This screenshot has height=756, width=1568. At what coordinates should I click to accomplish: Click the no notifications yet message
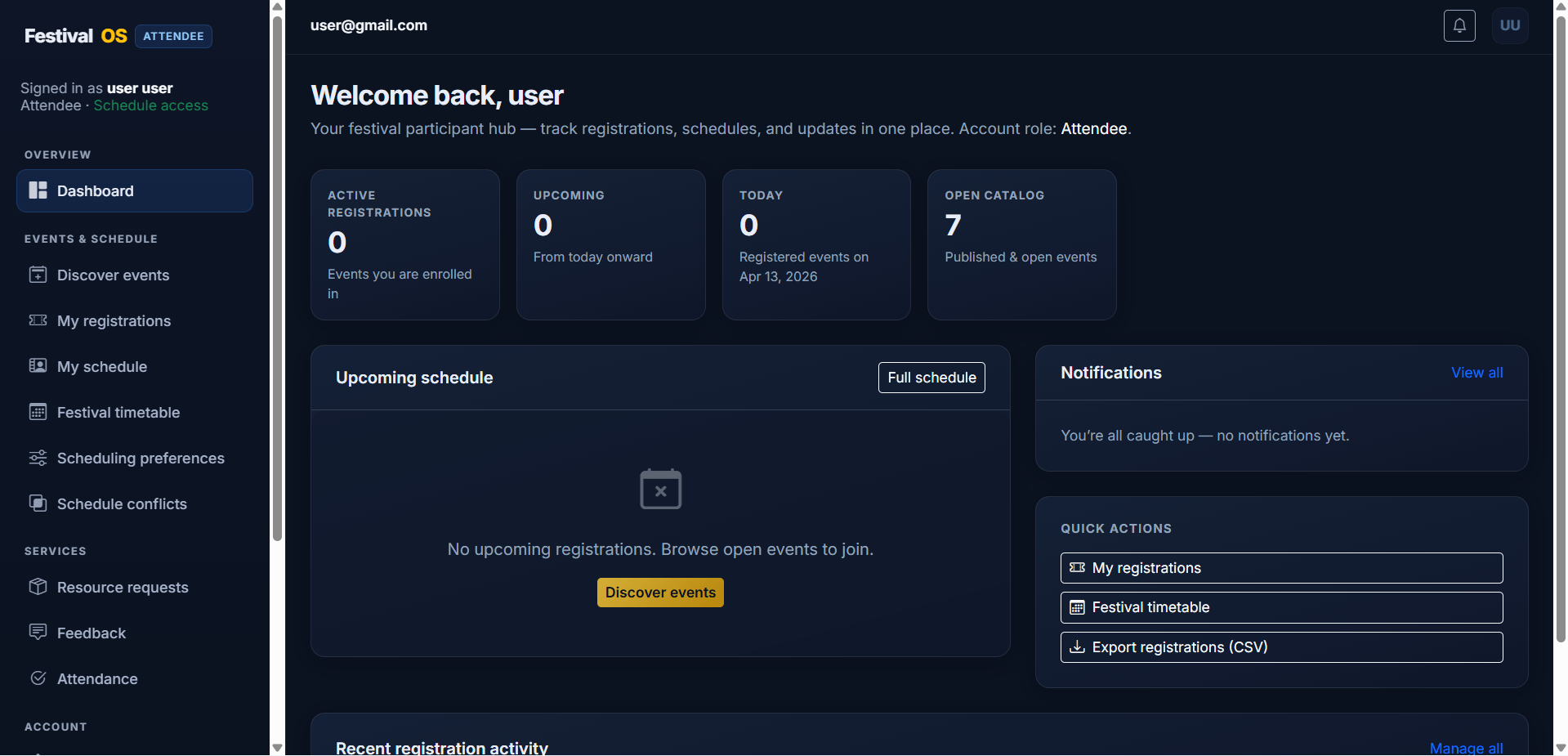[x=1205, y=436]
